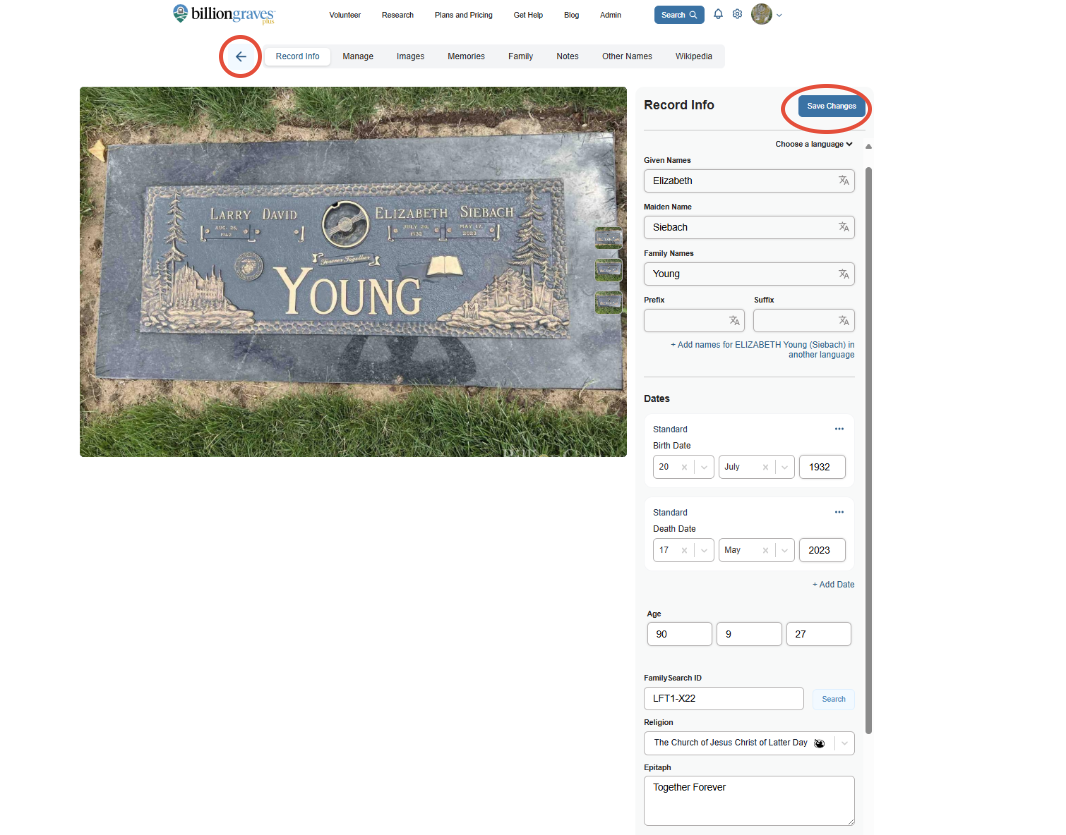Open the Get Help menu
1066x835 pixels.
[x=528, y=15]
